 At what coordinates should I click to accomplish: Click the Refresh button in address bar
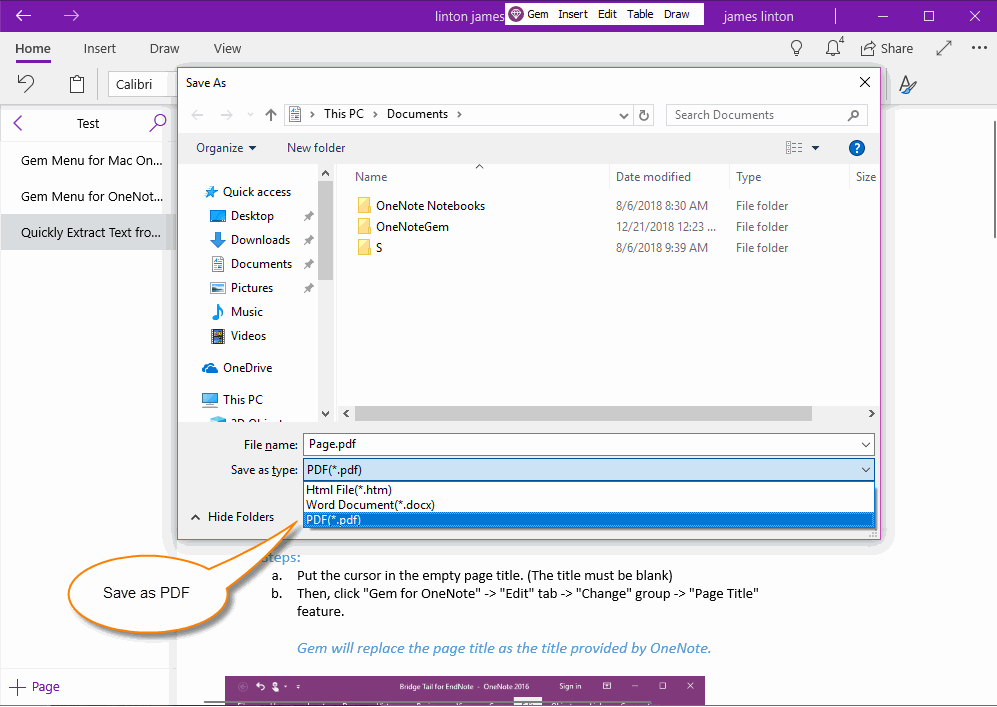click(643, 115)
